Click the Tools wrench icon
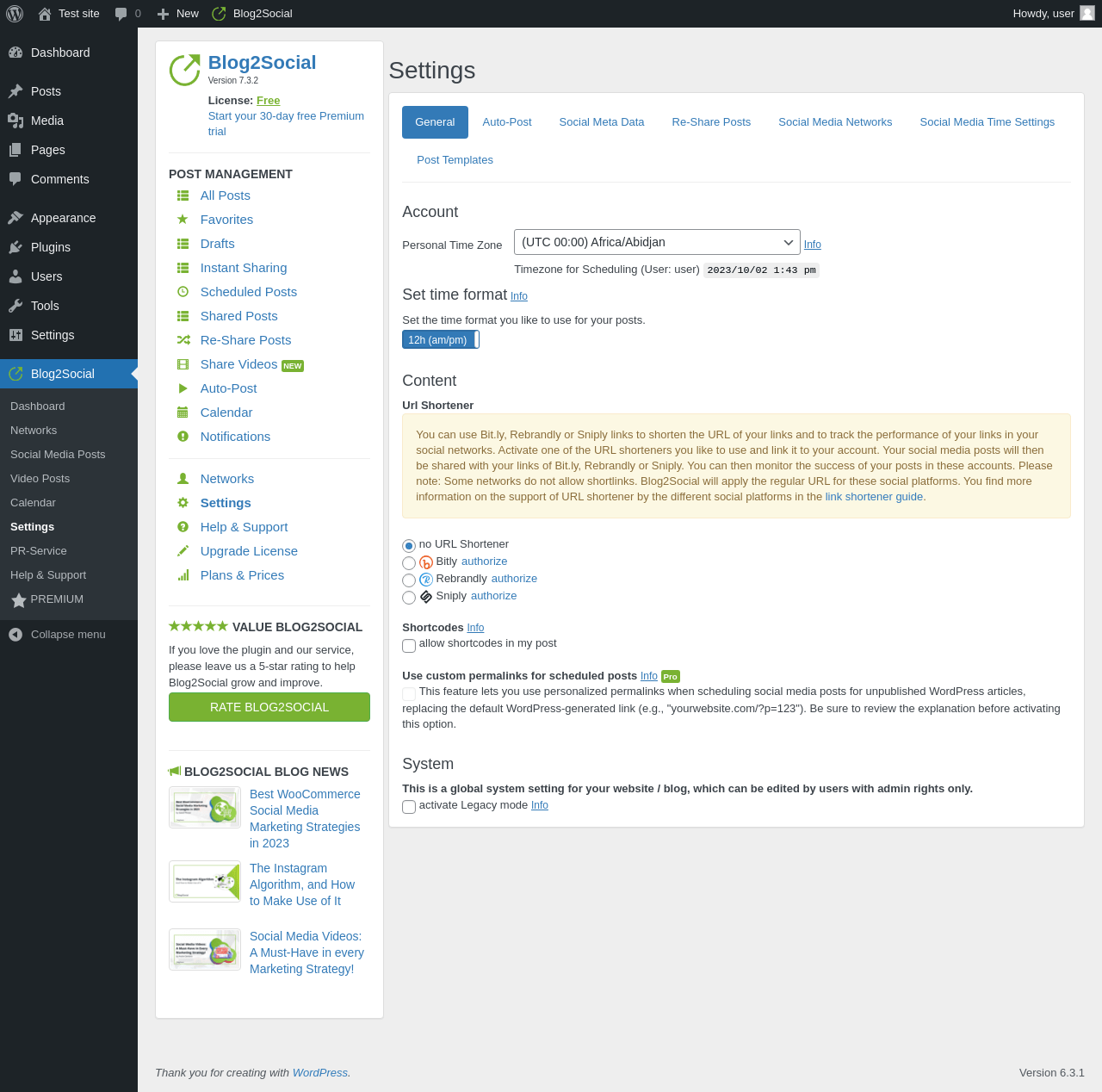Image resolution: width=1102 pixels, height=1092 pixels. point(15,306)
